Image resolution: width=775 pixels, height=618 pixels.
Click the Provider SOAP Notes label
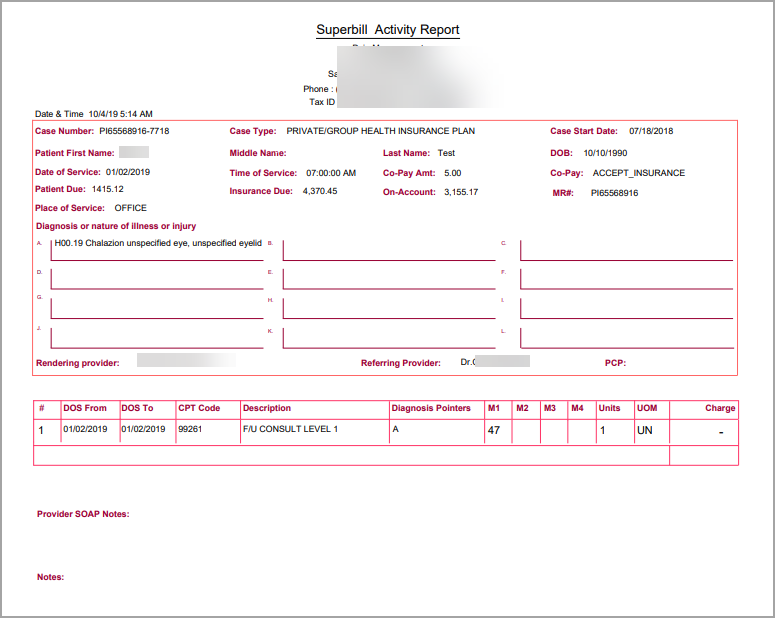(83, 514)
